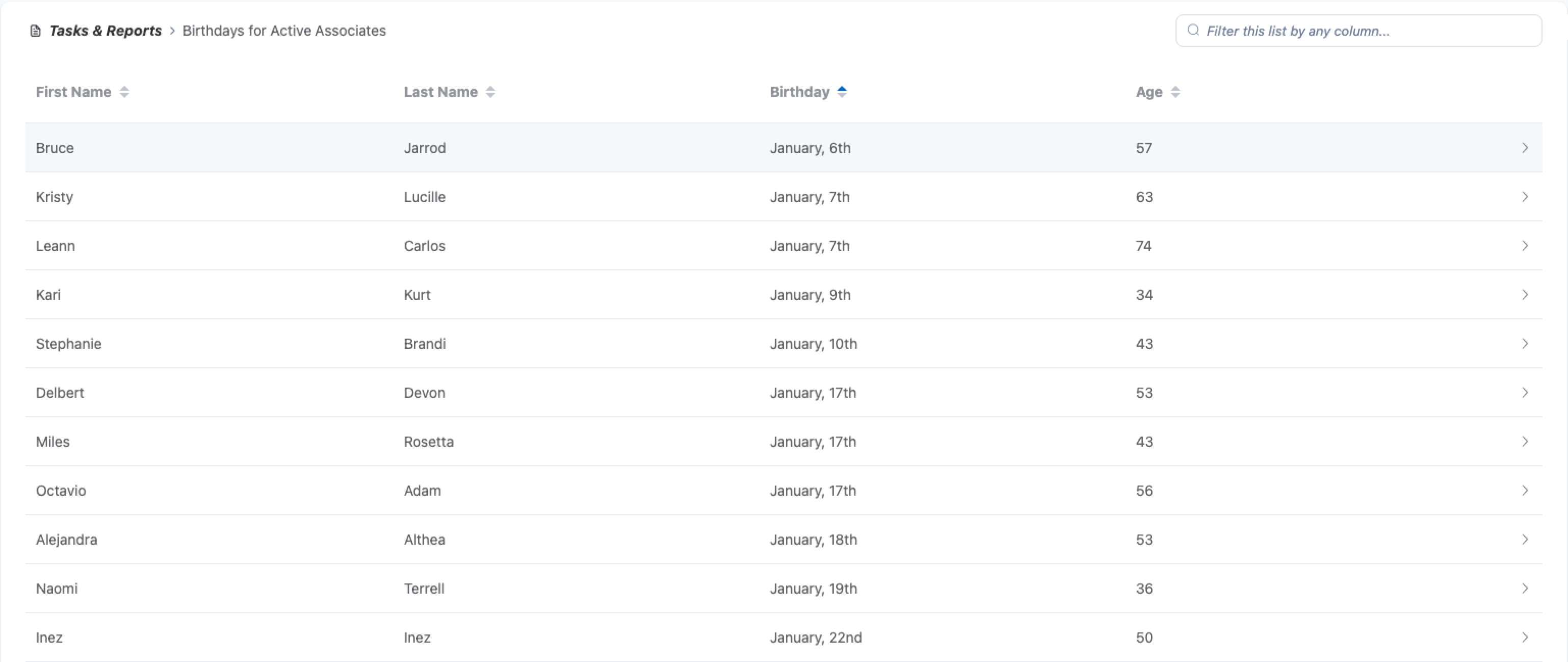Open Naomi Terrell's record chevron
This screenshot has height=662, width=1568.
point(1525,589)
